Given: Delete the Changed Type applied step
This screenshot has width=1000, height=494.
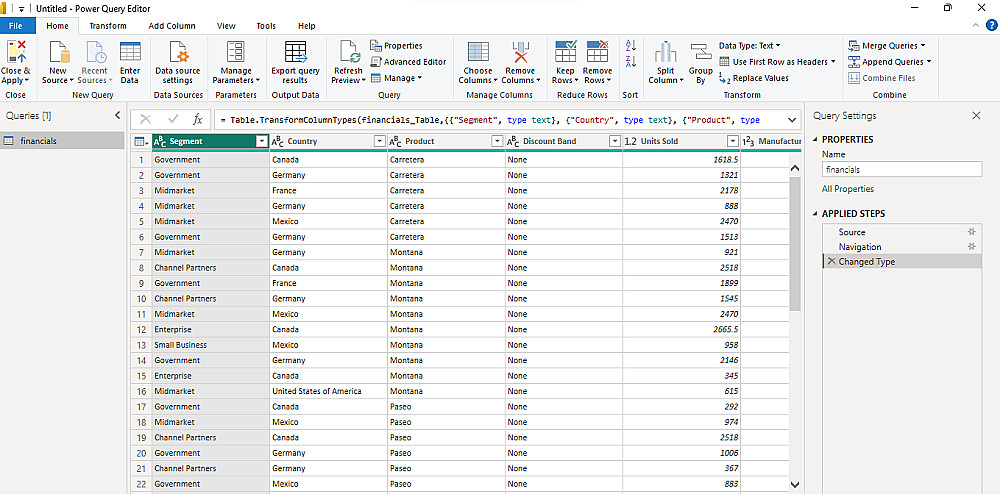Looking at the screenshot, I should [x=831, y=262].
